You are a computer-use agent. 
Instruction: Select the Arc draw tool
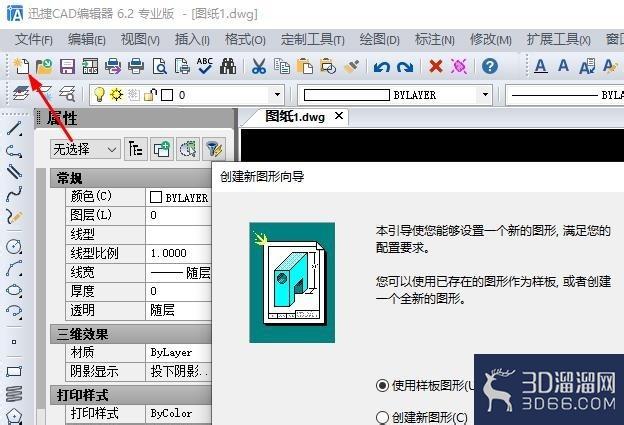pos(14,268)
